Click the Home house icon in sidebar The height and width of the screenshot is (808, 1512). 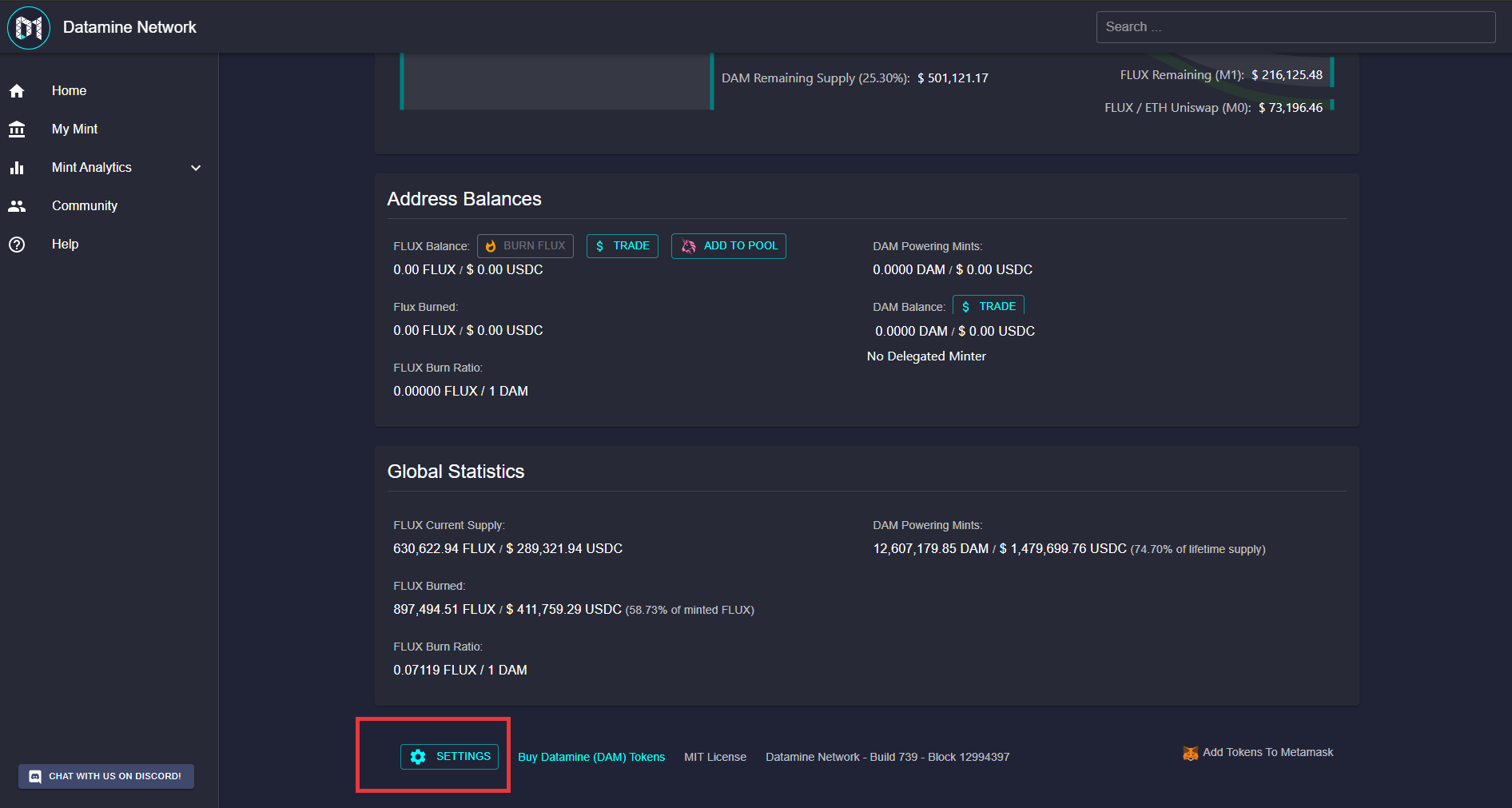(x=17, y=91)
